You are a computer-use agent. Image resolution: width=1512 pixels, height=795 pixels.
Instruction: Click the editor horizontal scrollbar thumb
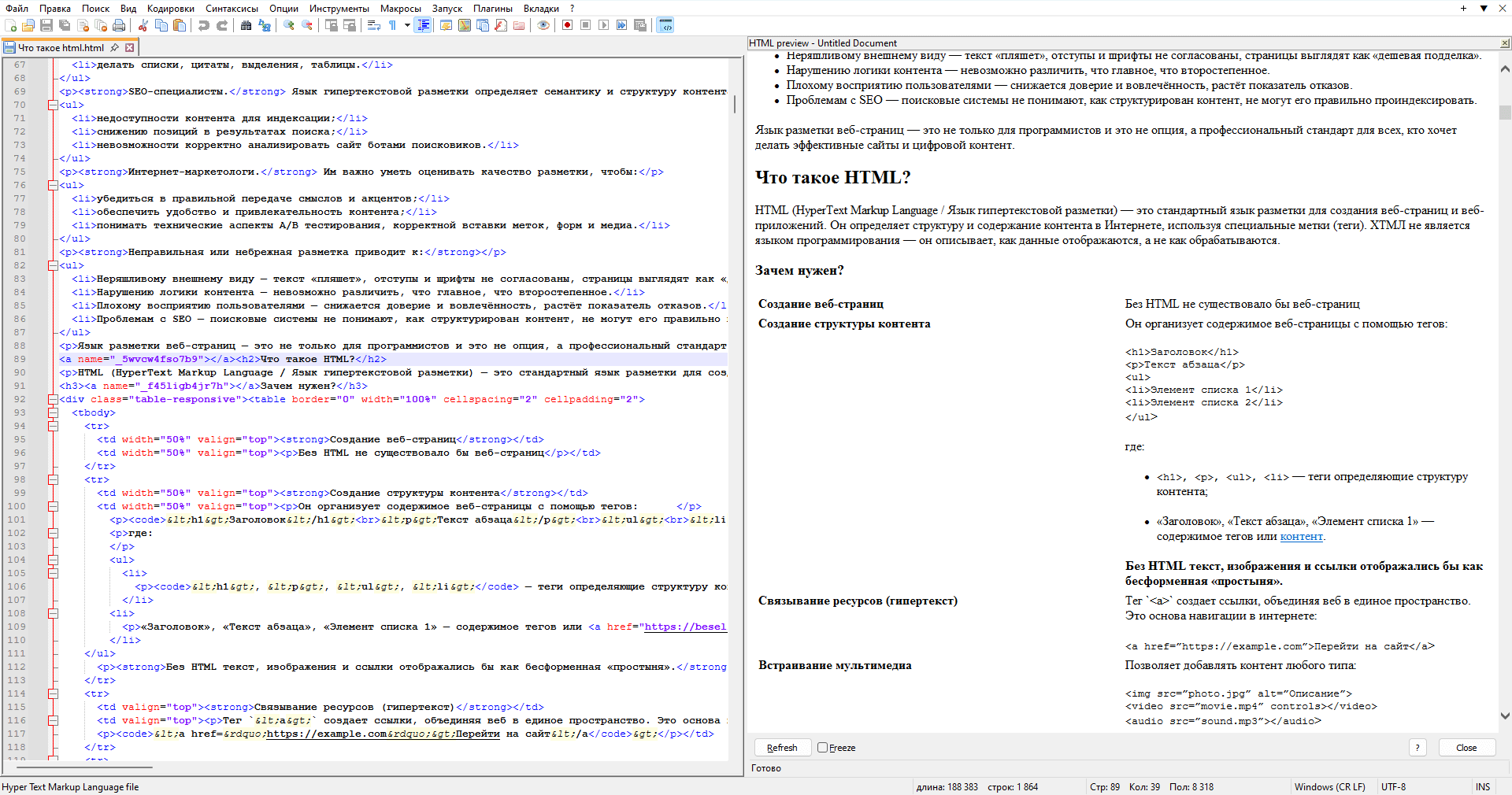(84, 766)
